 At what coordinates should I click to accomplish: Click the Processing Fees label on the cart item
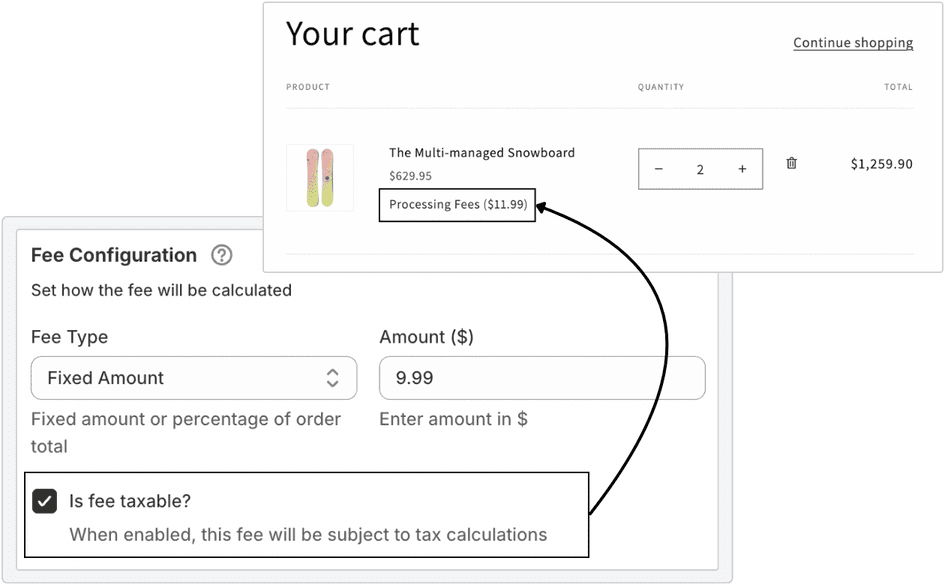tap(457, 204)
